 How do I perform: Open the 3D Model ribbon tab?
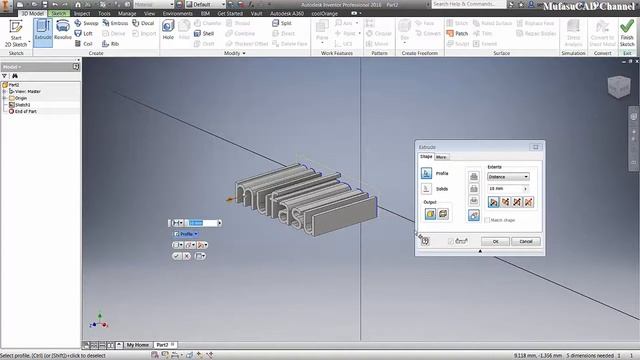pos(32,13)
